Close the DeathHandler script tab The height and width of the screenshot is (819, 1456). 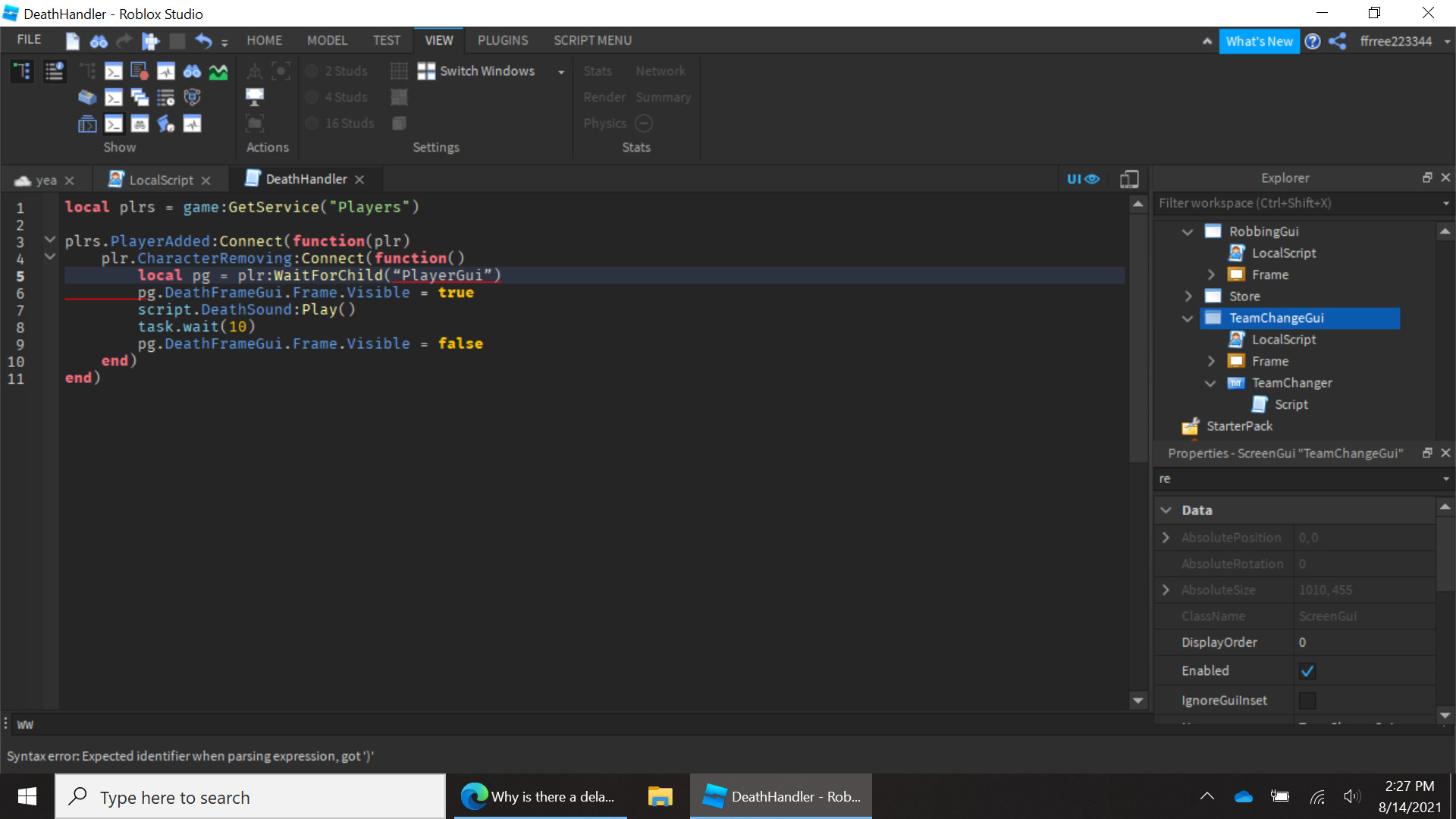359,179
